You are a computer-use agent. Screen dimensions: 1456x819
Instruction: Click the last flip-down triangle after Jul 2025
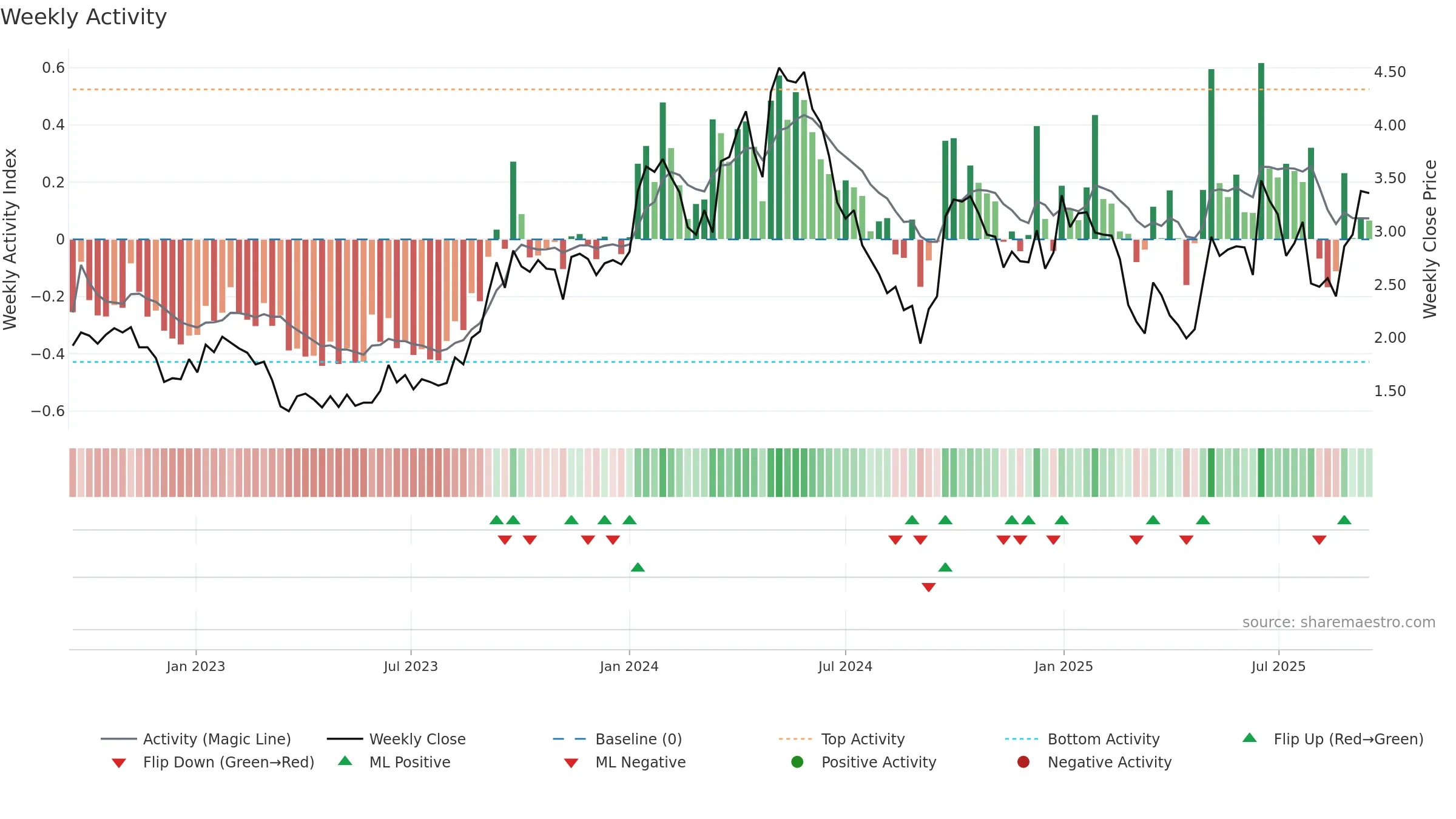tap(1319, 540)
